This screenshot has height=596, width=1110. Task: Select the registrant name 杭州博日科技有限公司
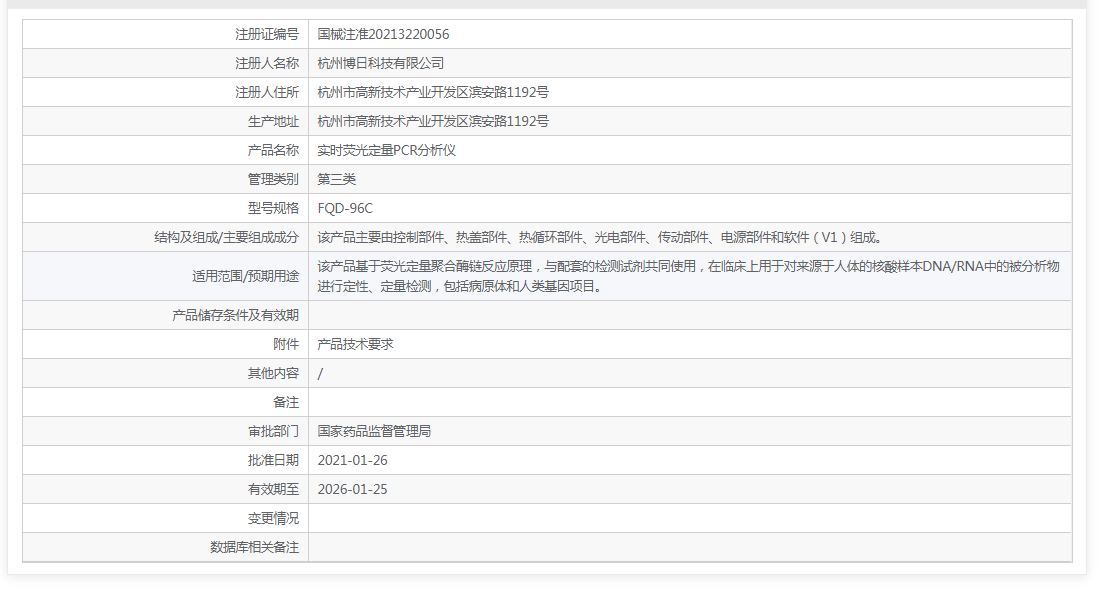380,62
